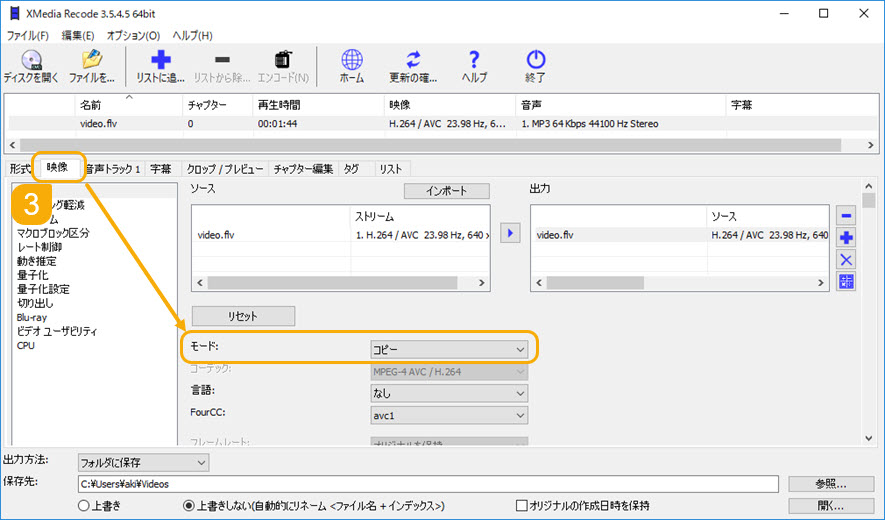Start encoding with エンコード(N) icon
This screenshot has height=520, width=885.
pos(283,67)
